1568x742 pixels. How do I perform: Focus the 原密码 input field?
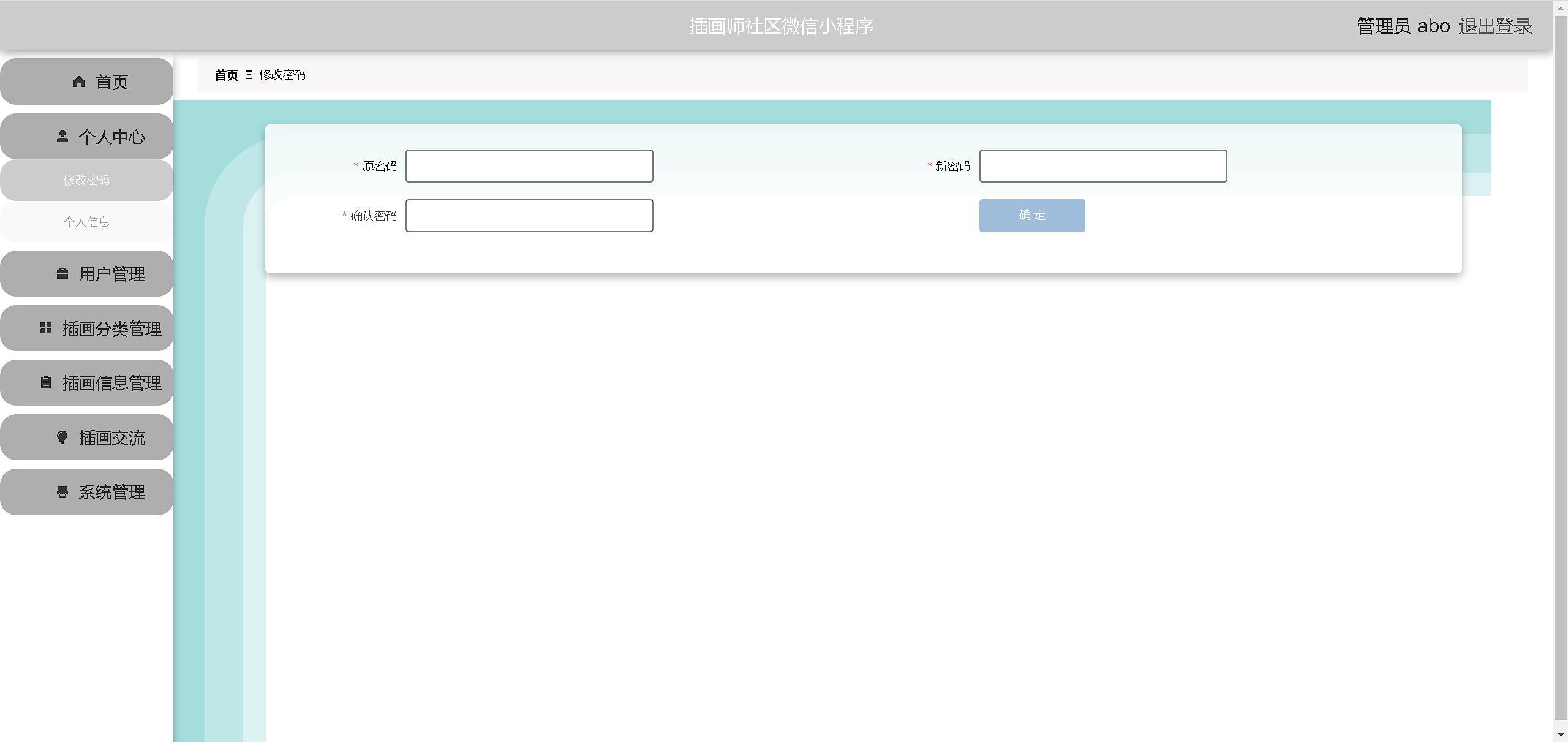(529, 166)
